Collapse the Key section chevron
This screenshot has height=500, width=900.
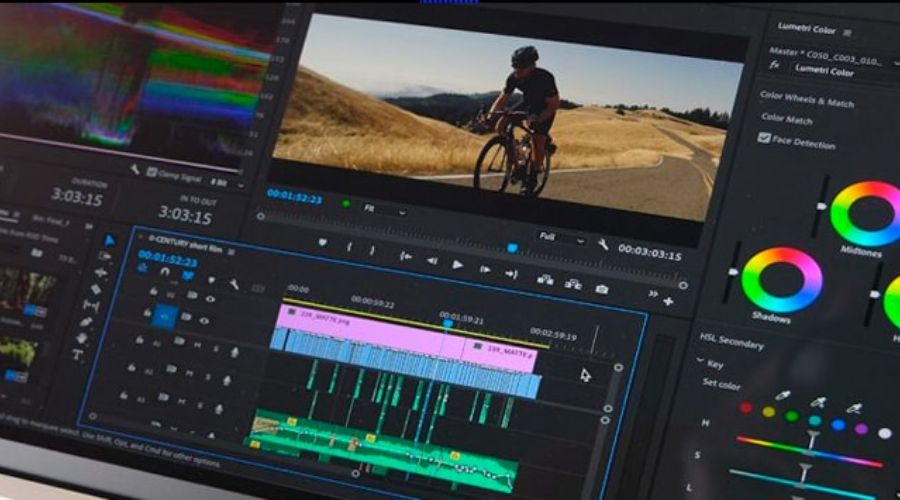click(x=700, y=361)
